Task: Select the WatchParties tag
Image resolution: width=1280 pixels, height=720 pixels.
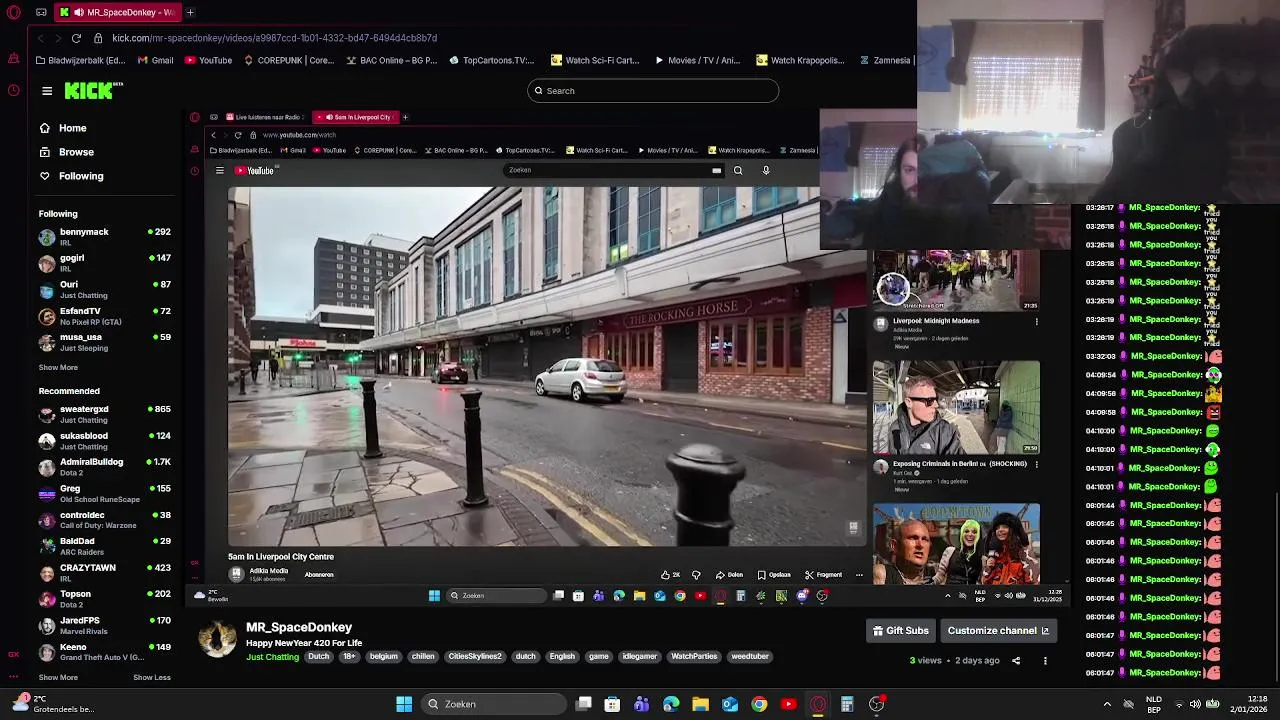Action: 694,657
